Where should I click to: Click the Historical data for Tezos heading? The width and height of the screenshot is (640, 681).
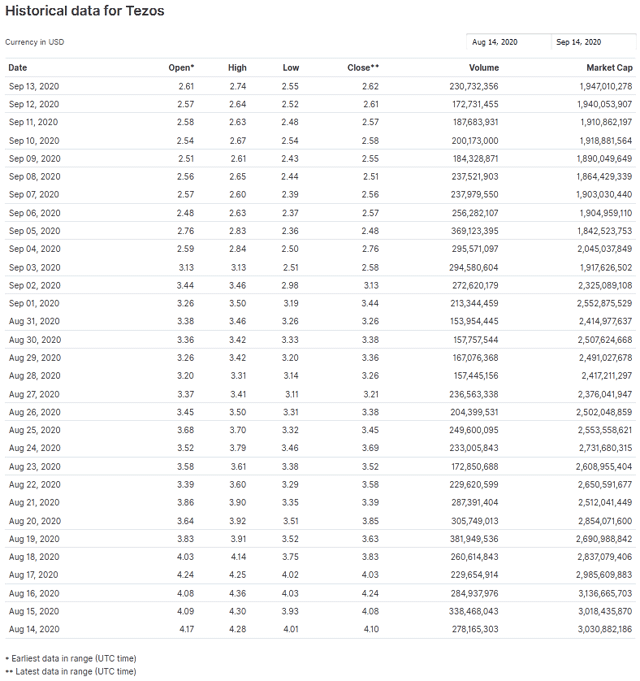coord(85,10)
